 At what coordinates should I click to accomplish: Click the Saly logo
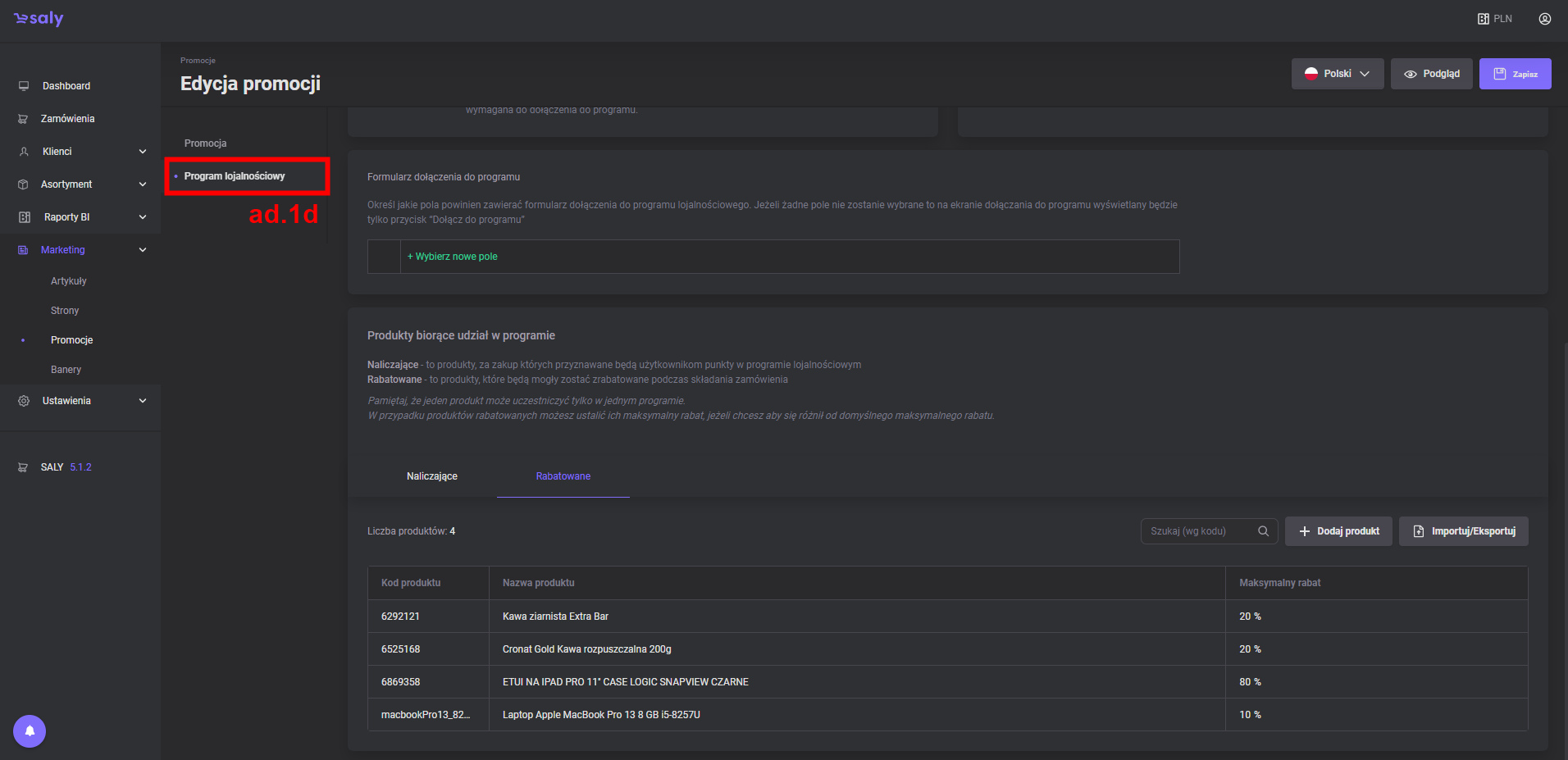tap(39, 19)
